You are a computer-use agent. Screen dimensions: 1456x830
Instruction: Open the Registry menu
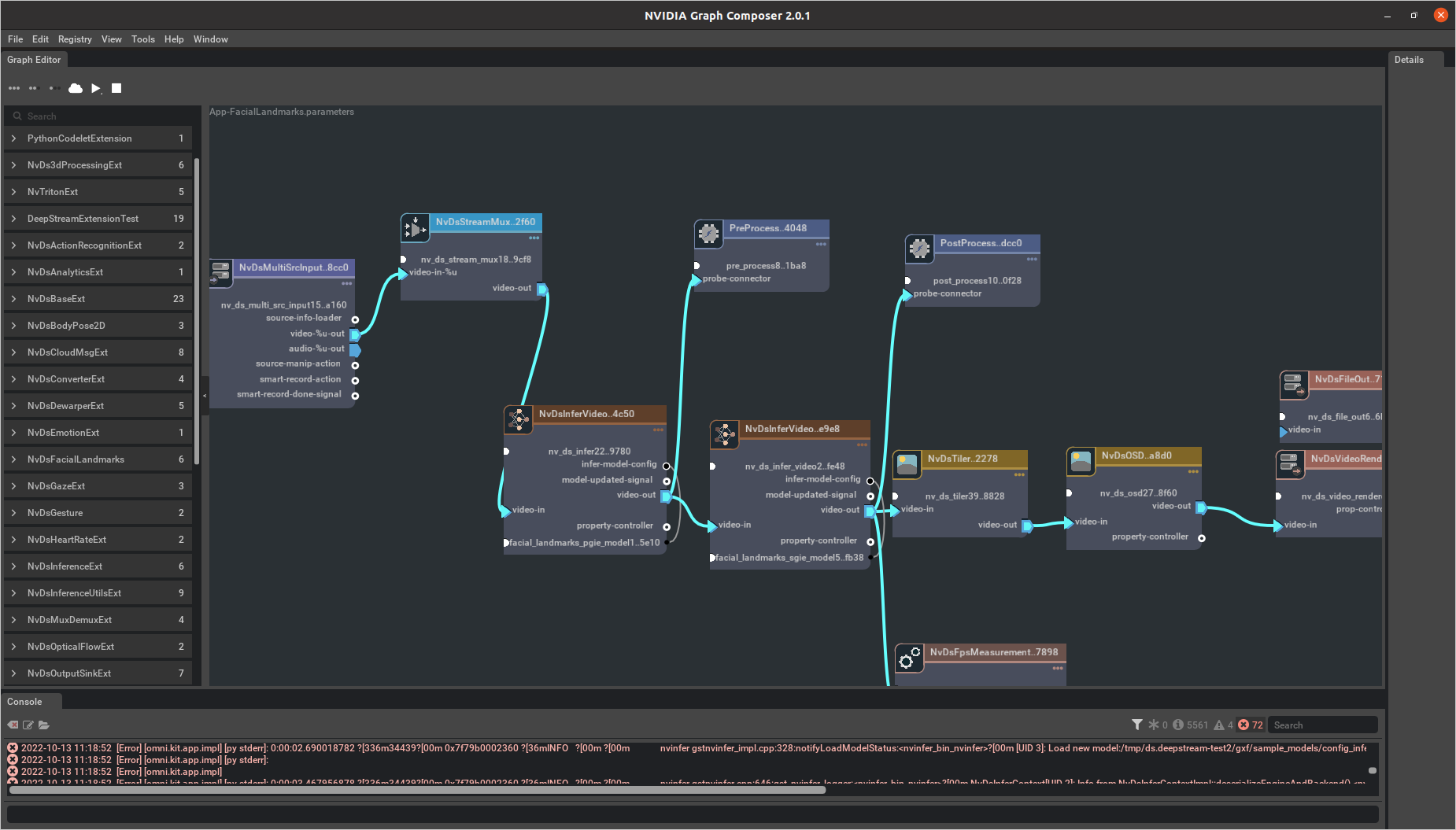tap(75, 39)
